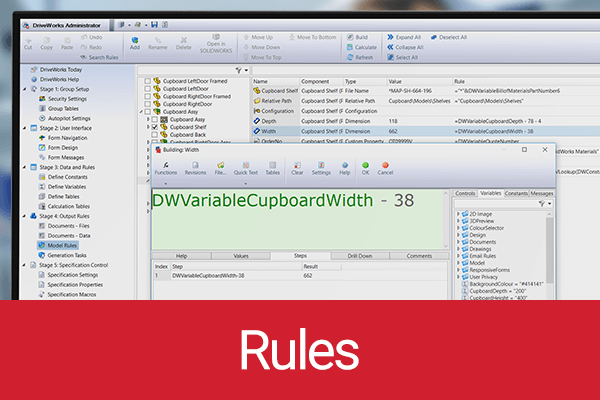Image resolution: width=600 pixels, height=400 pixels.
Task: Collapse Stage 1: Group Setup
Action: [x=25, y=89]
